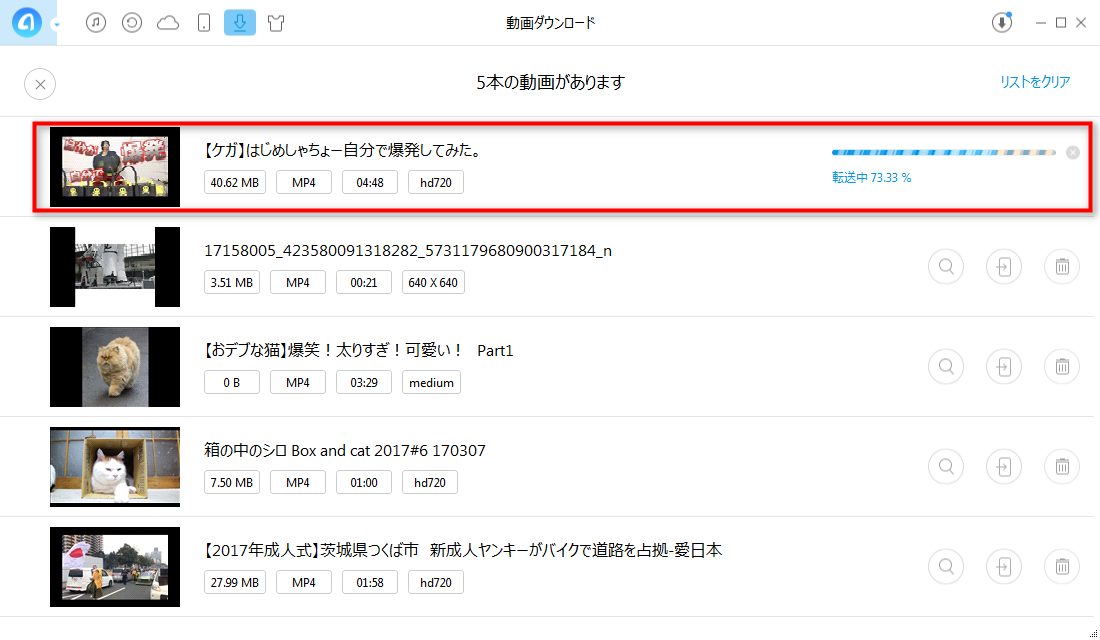Screen dimensions: 1100x640
Task: Open the music library toolbar icon
Action: pyautogui.click(x=96, y=23)
